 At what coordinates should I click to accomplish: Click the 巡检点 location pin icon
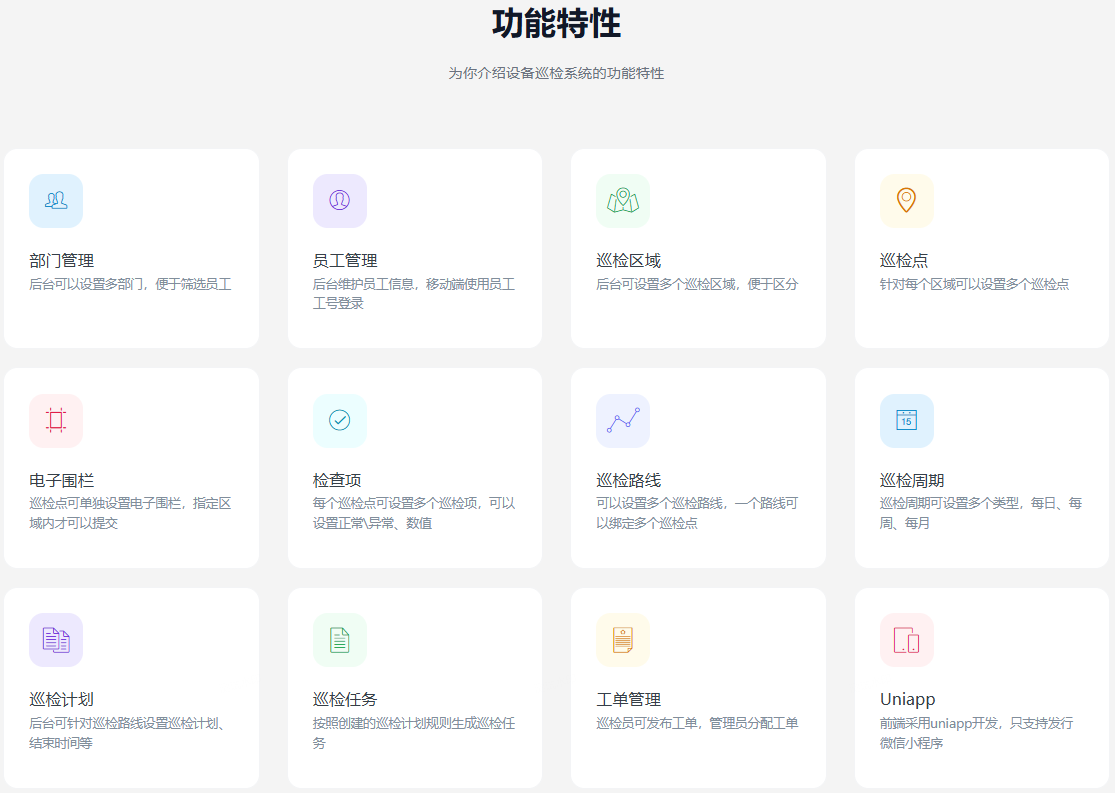(906, 201)
